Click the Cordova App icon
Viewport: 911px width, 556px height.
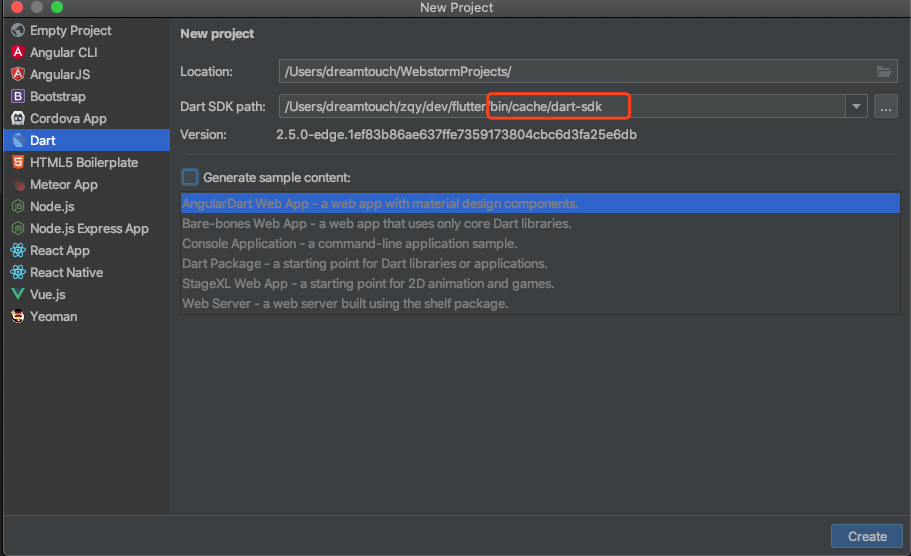click(17, 118)
